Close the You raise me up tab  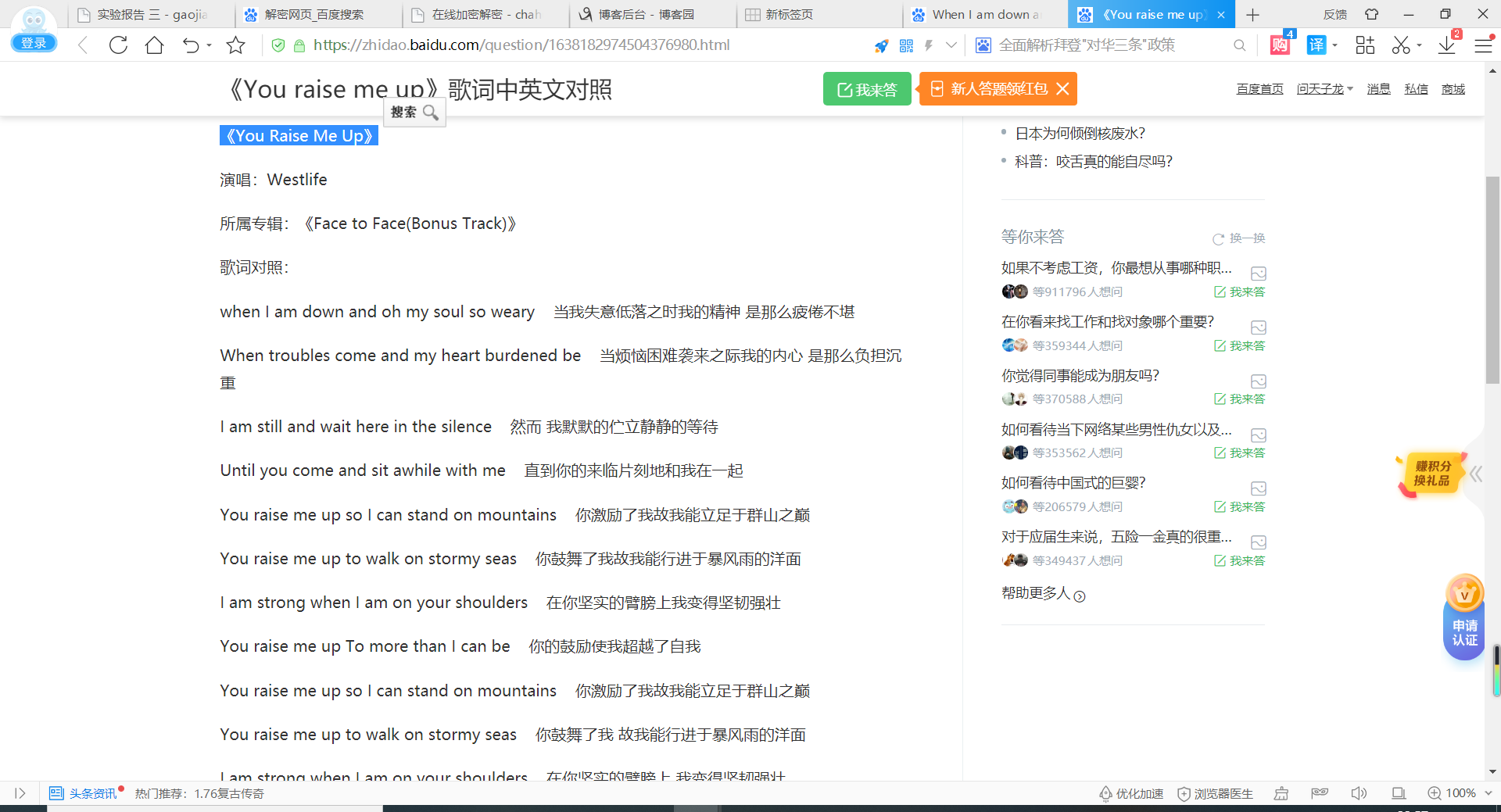coord(1221,15)
